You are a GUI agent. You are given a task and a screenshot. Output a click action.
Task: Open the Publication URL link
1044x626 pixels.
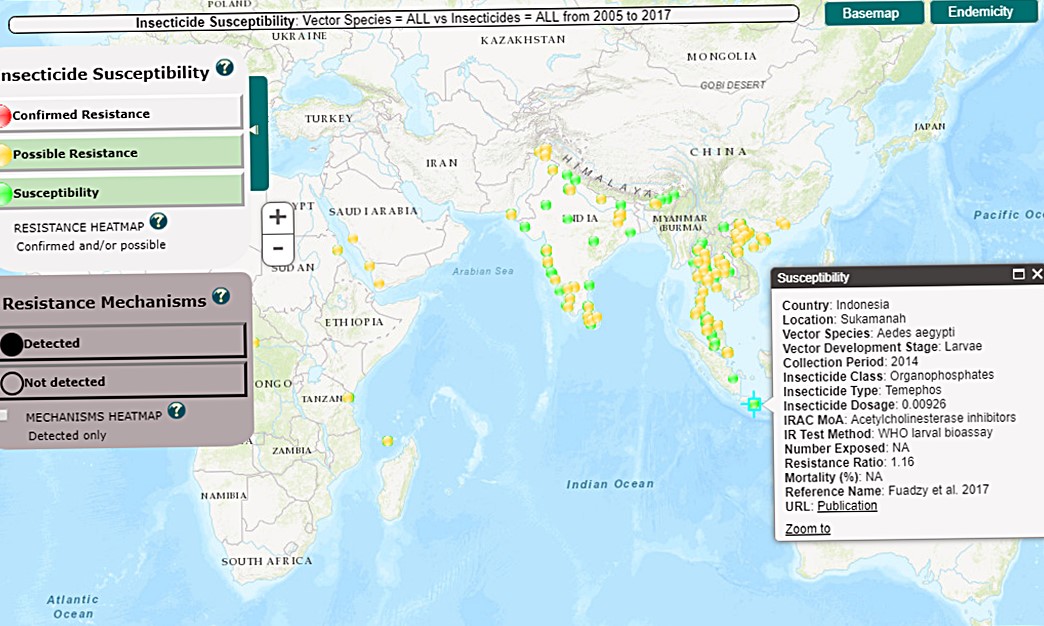847,505
